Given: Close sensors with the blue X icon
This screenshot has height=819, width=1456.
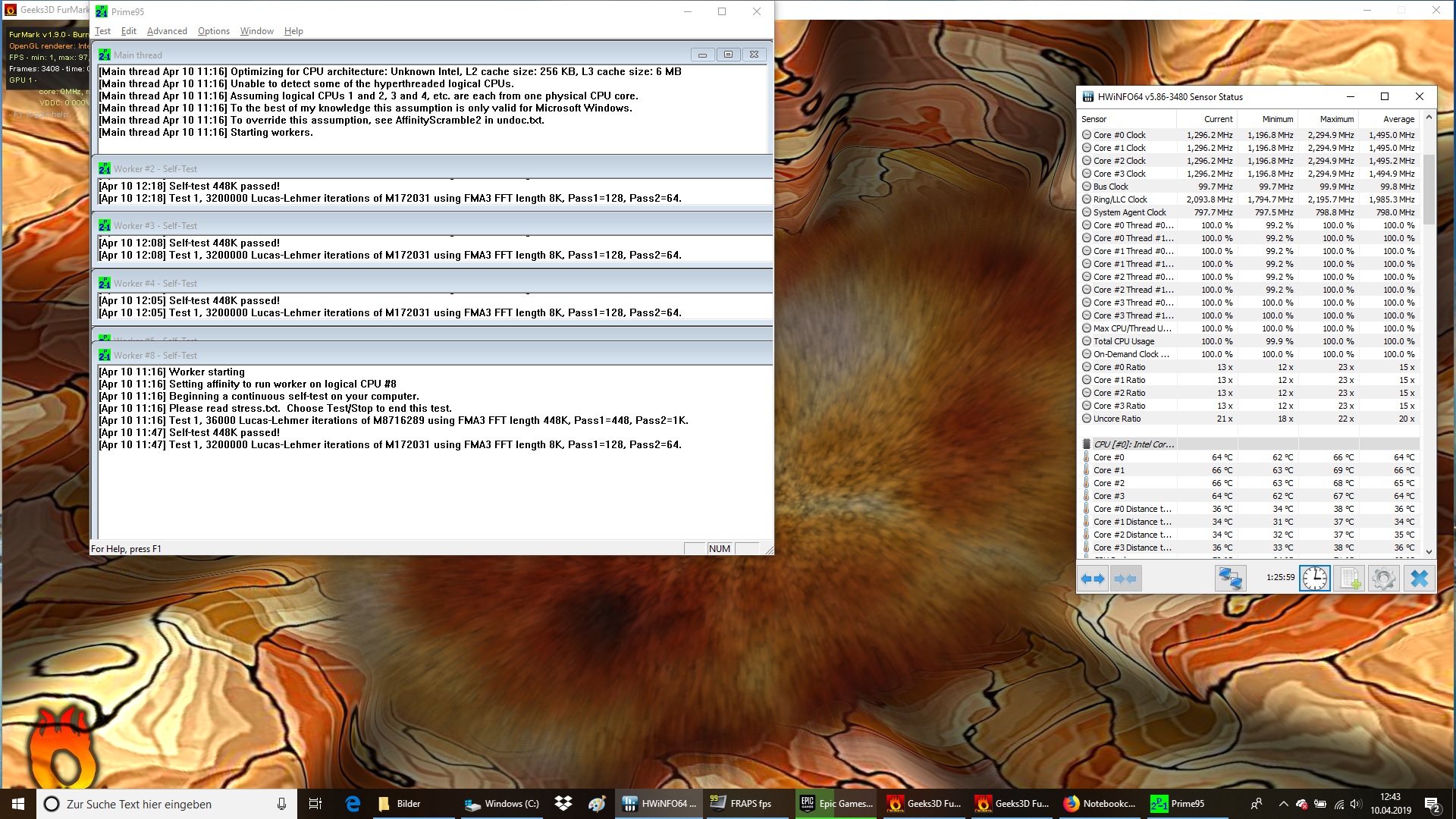Looking at the screenshot, I should 1418,579.
